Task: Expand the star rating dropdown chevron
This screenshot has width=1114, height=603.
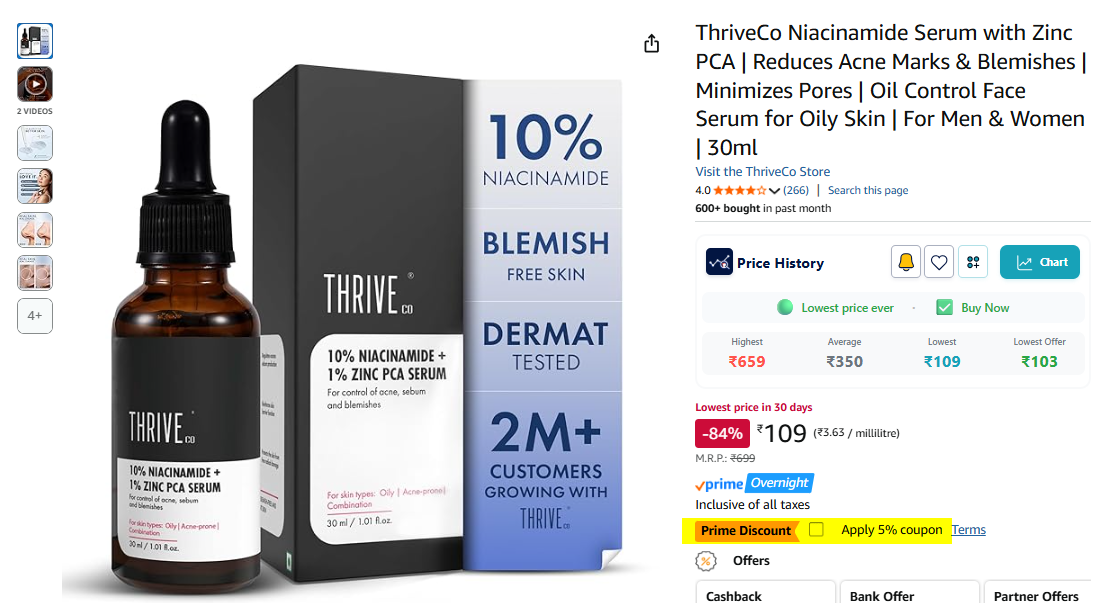Action: (x=774, y=190)
